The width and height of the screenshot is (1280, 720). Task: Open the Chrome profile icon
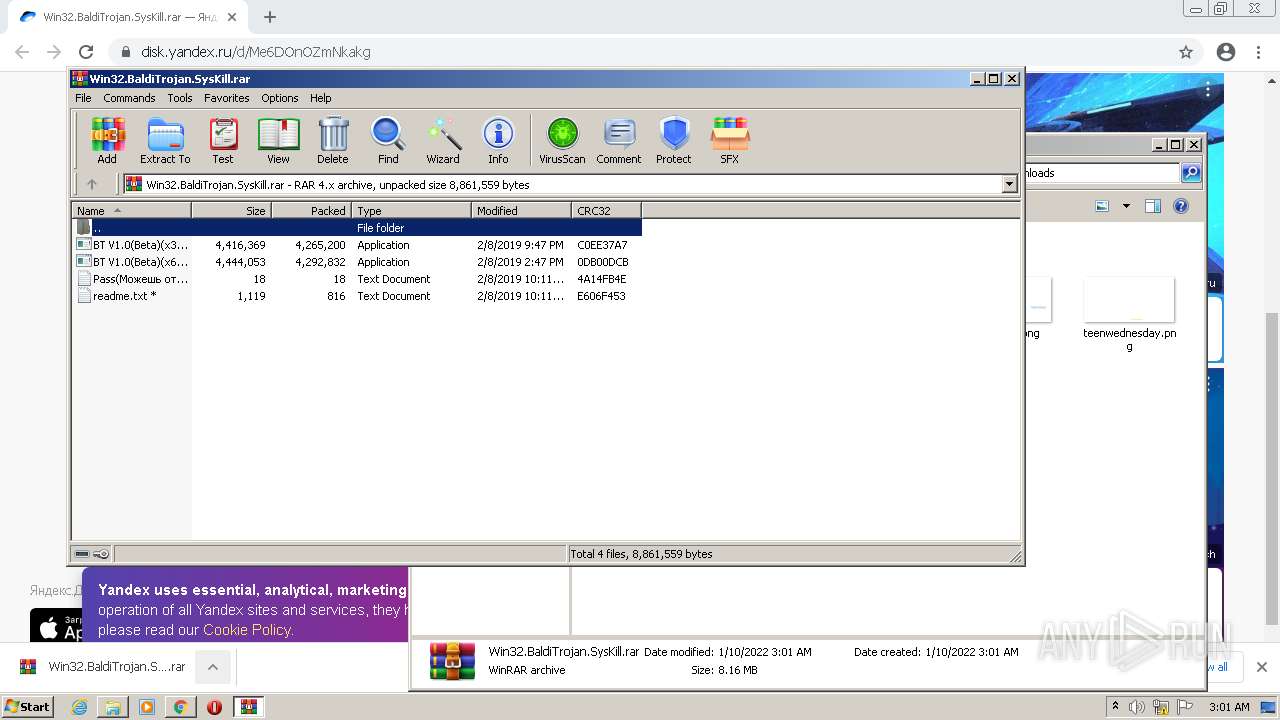tap(1226, 52)
